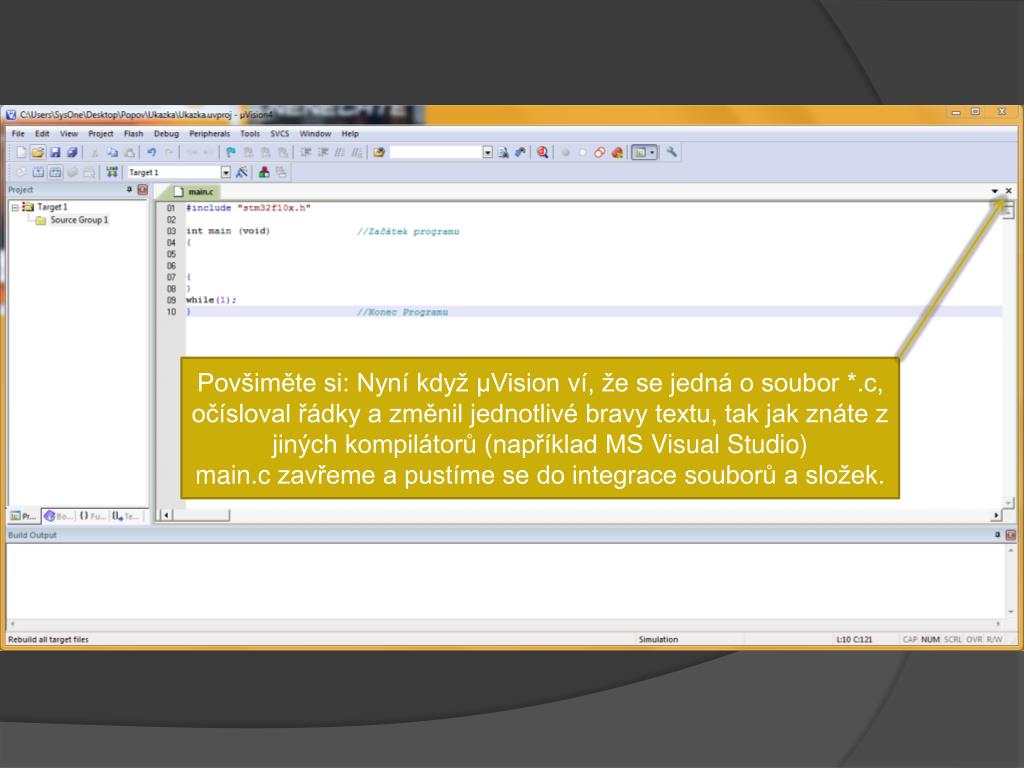Click the Rebuild all target files icon

(x=56, y=172)
